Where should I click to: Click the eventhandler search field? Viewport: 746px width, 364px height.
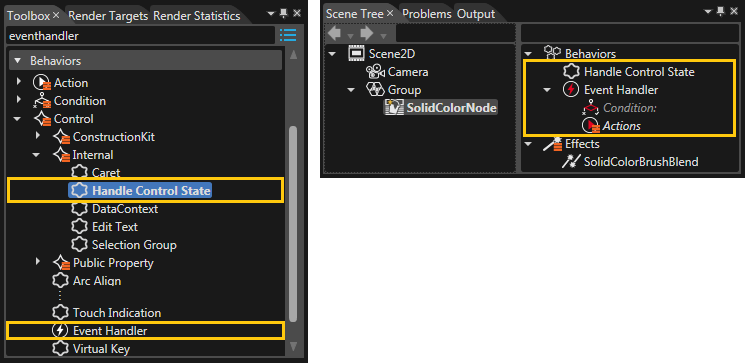[140, 36]
